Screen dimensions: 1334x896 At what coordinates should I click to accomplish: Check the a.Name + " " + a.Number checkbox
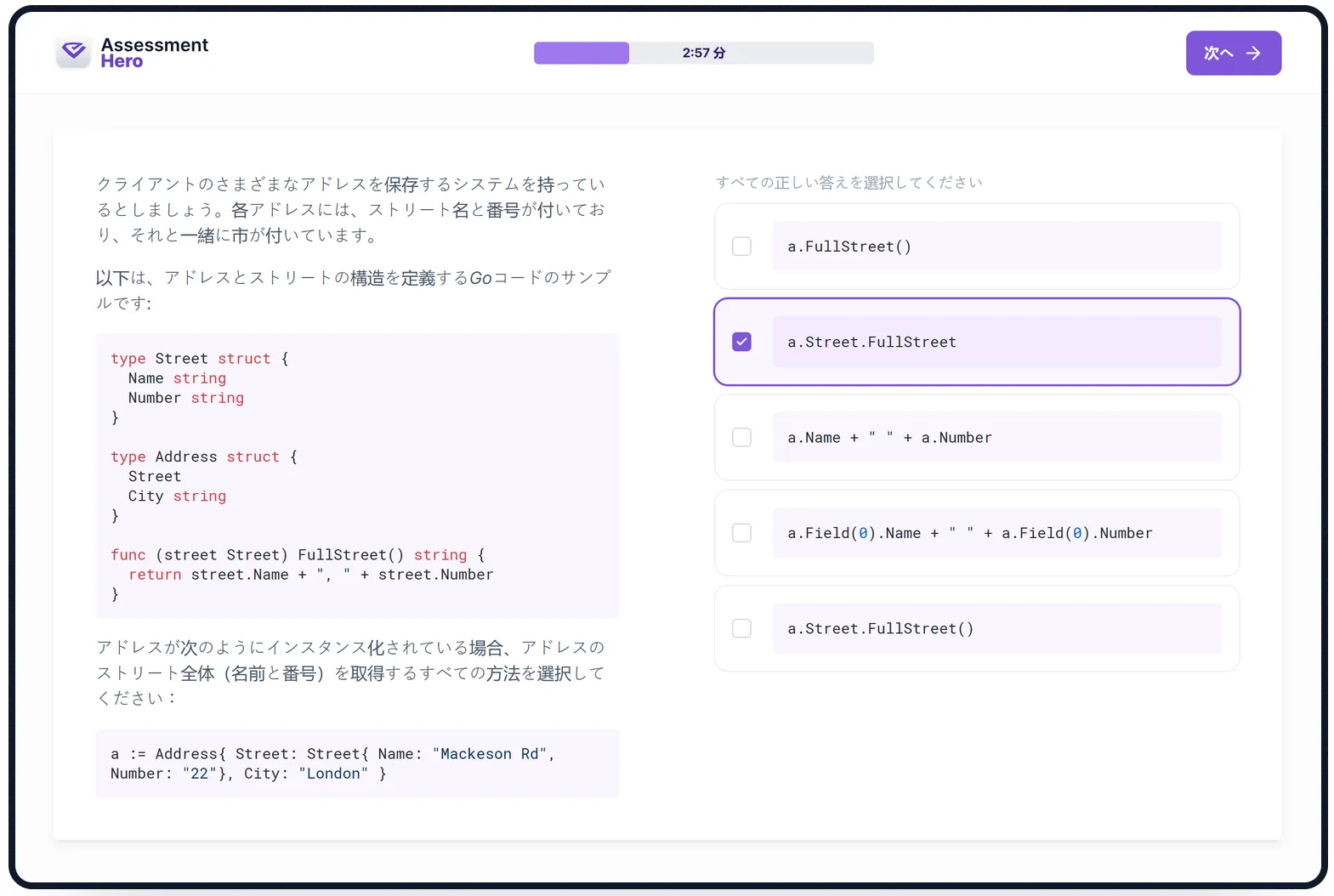click(x=741, y=437)
